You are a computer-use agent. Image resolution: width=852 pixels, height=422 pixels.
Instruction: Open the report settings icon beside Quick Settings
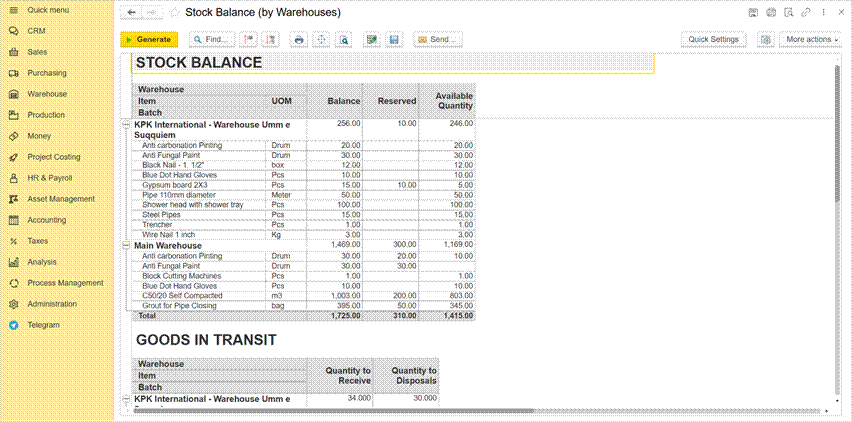(765, 40)
